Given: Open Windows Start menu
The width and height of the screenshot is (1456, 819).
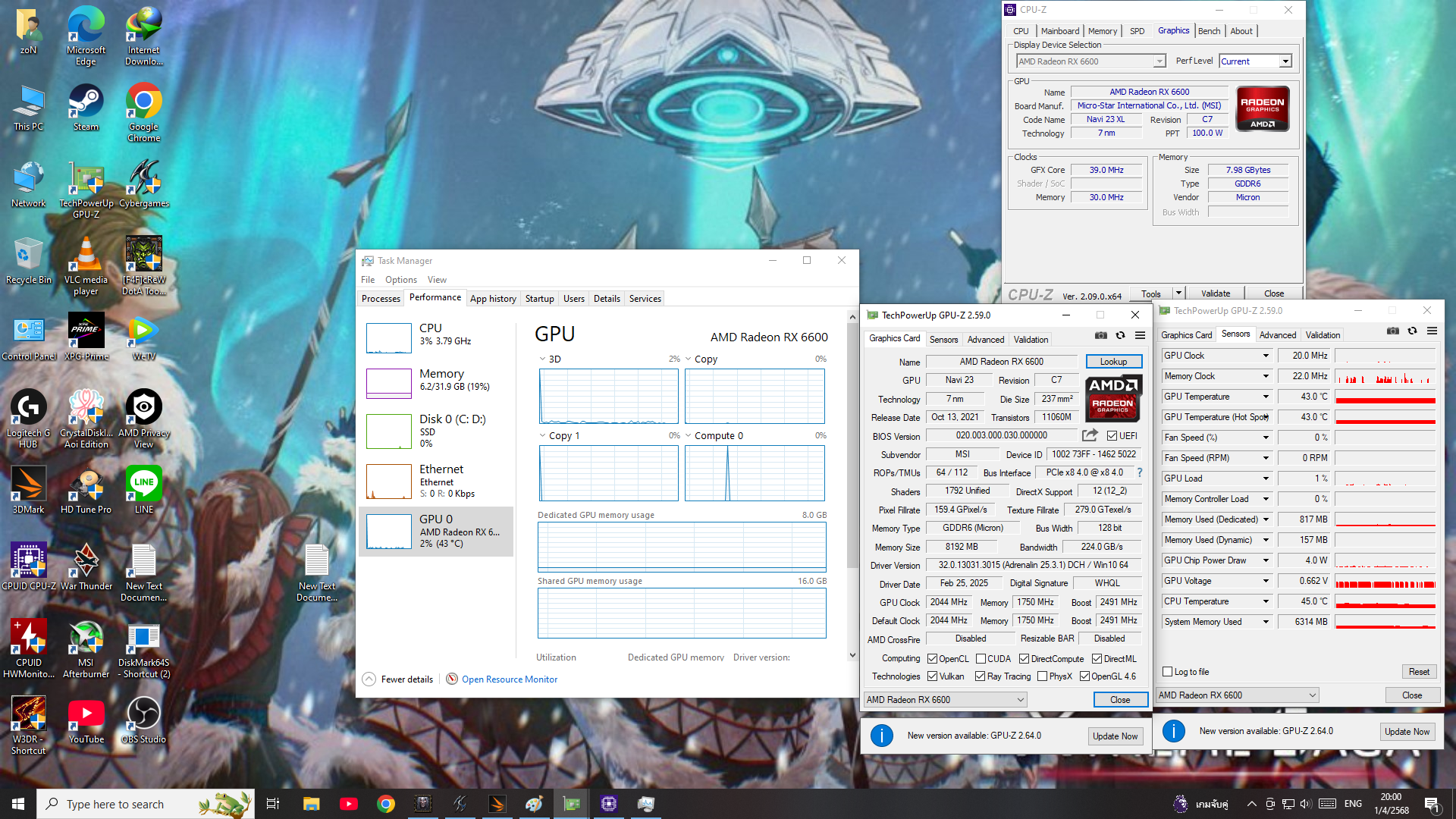Looking at the screenshot, I should click(x=18, y=804).
